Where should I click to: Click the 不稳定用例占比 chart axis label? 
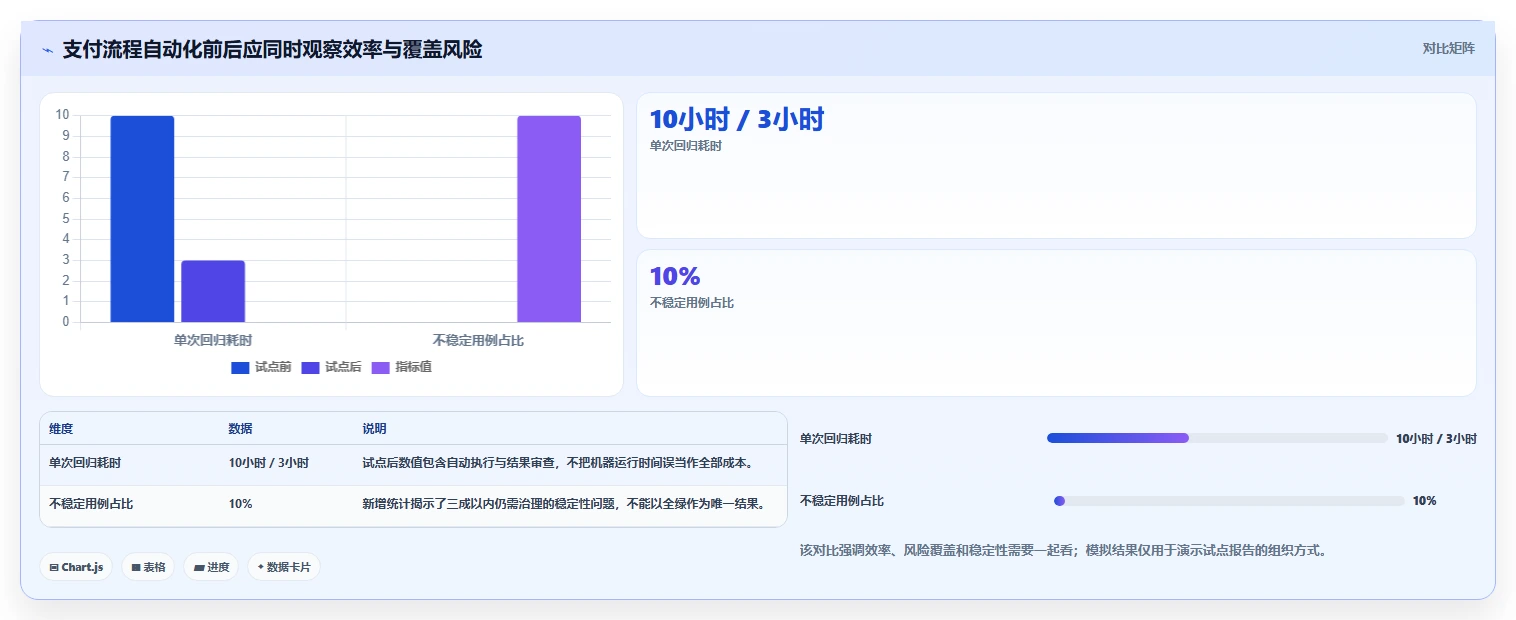[478, 340]
